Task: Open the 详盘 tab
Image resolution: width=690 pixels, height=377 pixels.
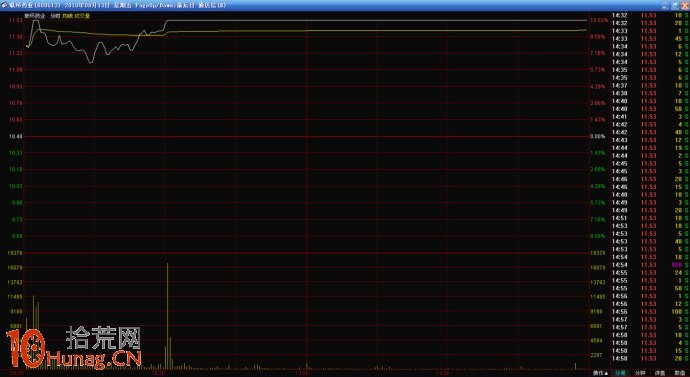Action: click(x=660, y=373)
